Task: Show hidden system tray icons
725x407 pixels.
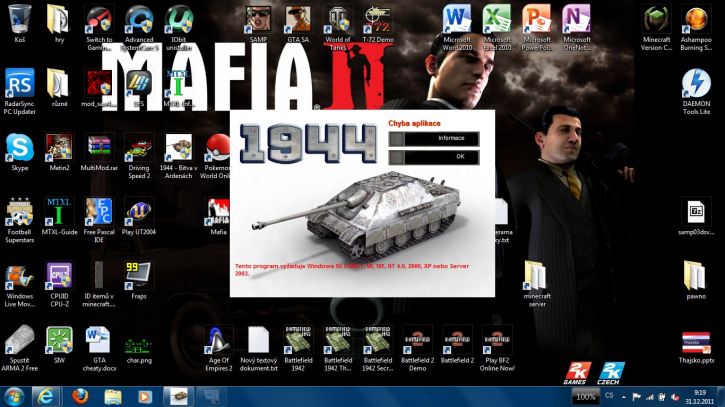Action: [x=624, y=397]
